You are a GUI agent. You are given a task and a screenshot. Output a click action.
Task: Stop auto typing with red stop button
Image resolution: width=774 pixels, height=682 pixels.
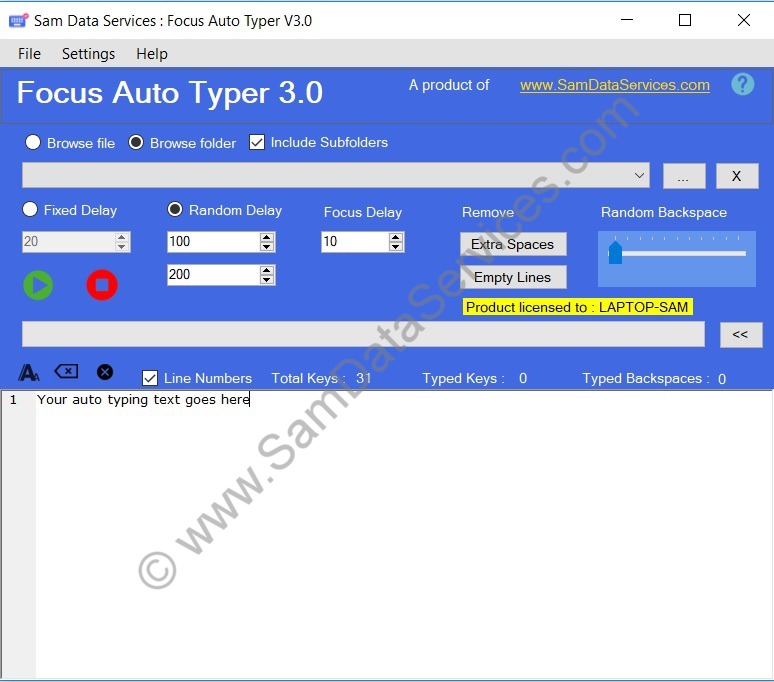point(102,285)
